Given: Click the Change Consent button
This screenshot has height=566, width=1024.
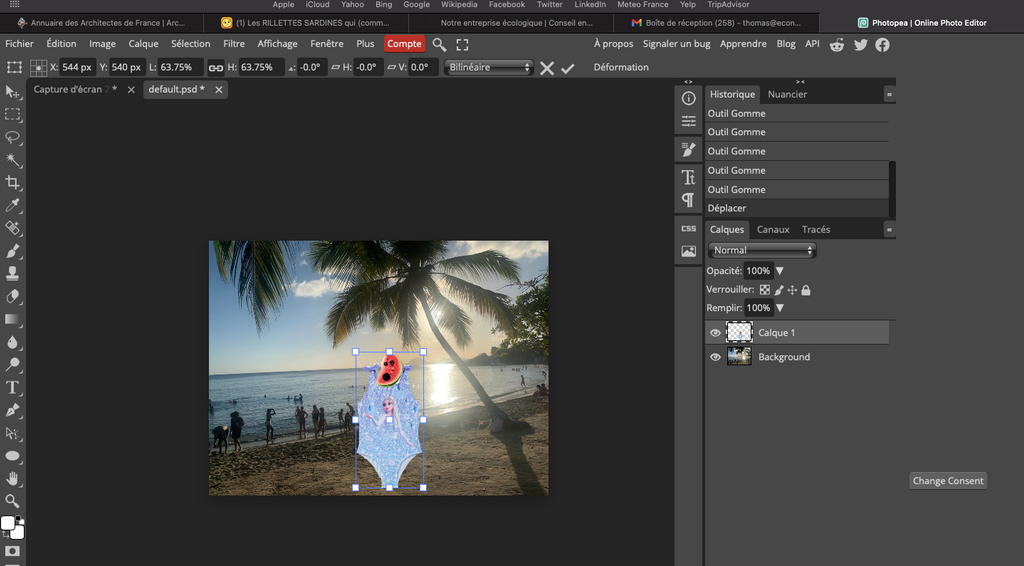Looking at the screenshot, I should click(x=948, y=481).
